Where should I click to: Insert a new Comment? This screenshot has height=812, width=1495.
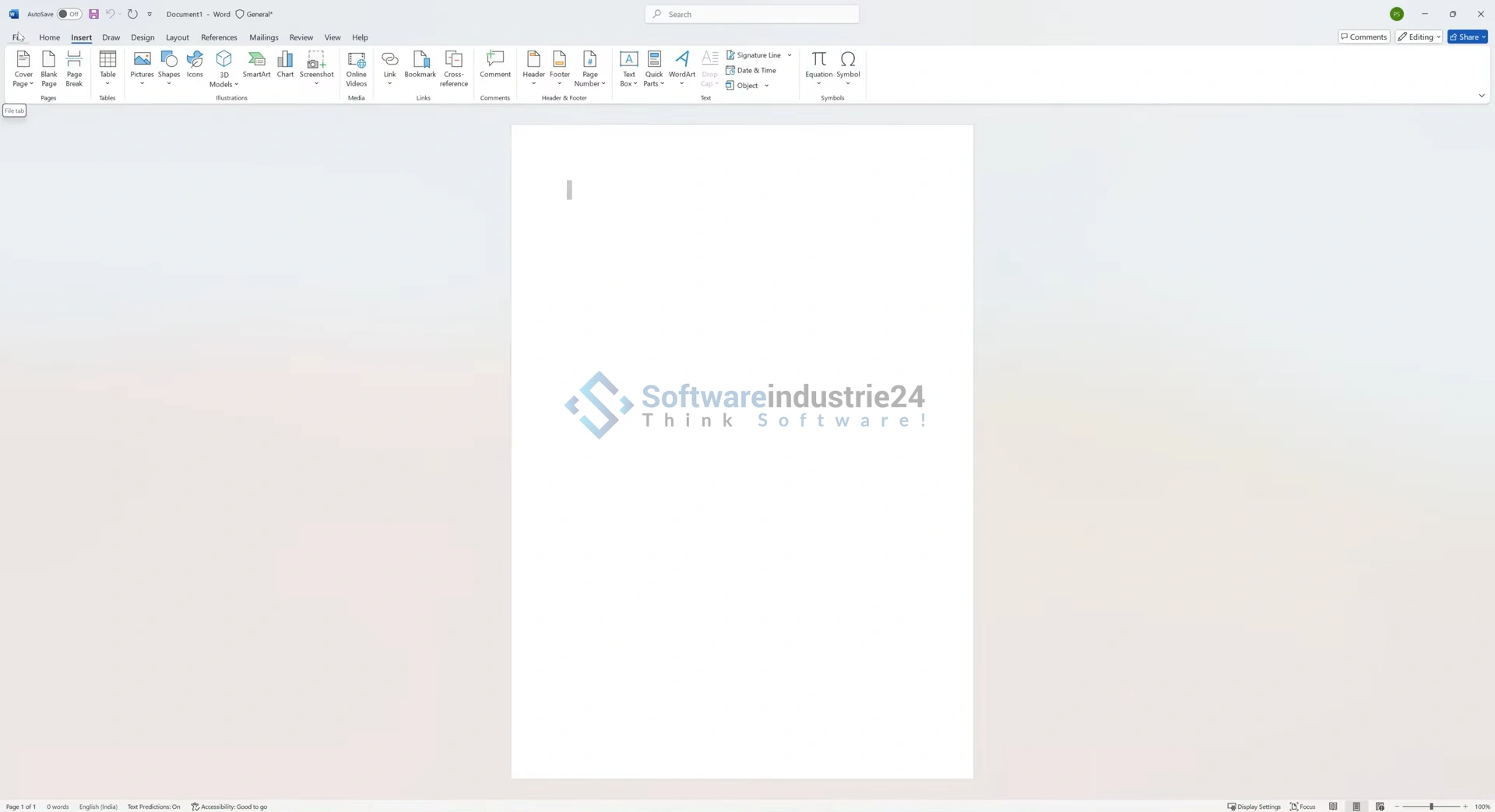494,64
